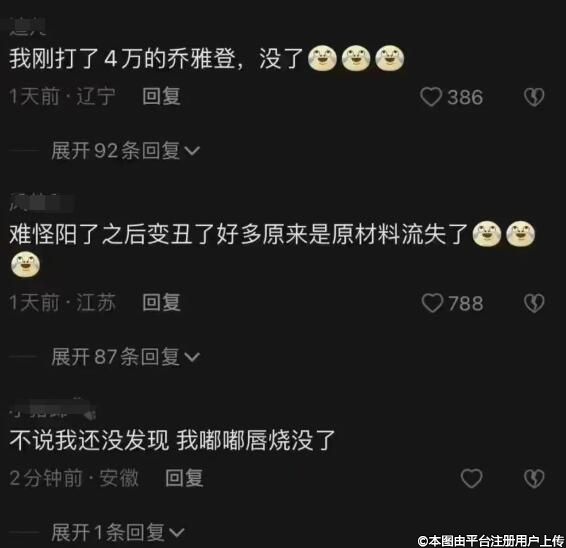
Task: Expand 87 replies under second comment
Action: click(x=125, y=357)
